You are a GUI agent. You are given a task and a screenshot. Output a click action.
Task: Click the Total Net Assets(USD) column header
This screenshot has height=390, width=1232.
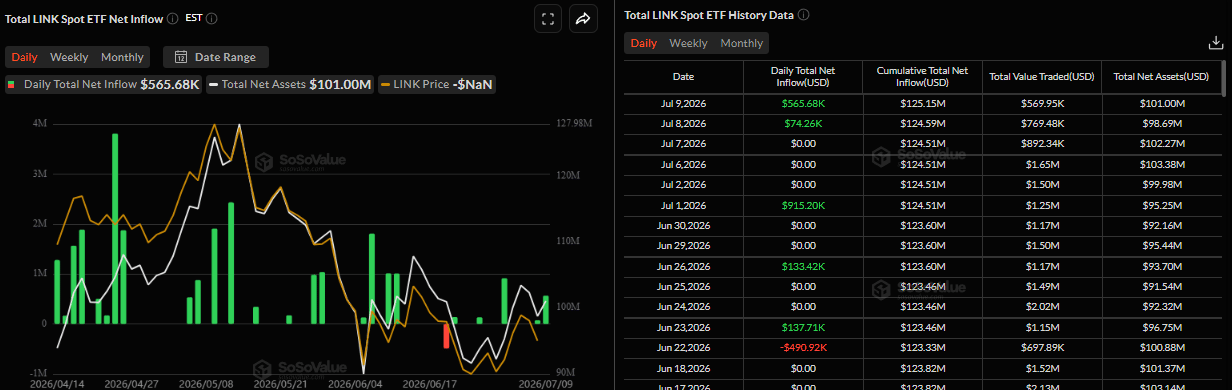click(1162, 76)
